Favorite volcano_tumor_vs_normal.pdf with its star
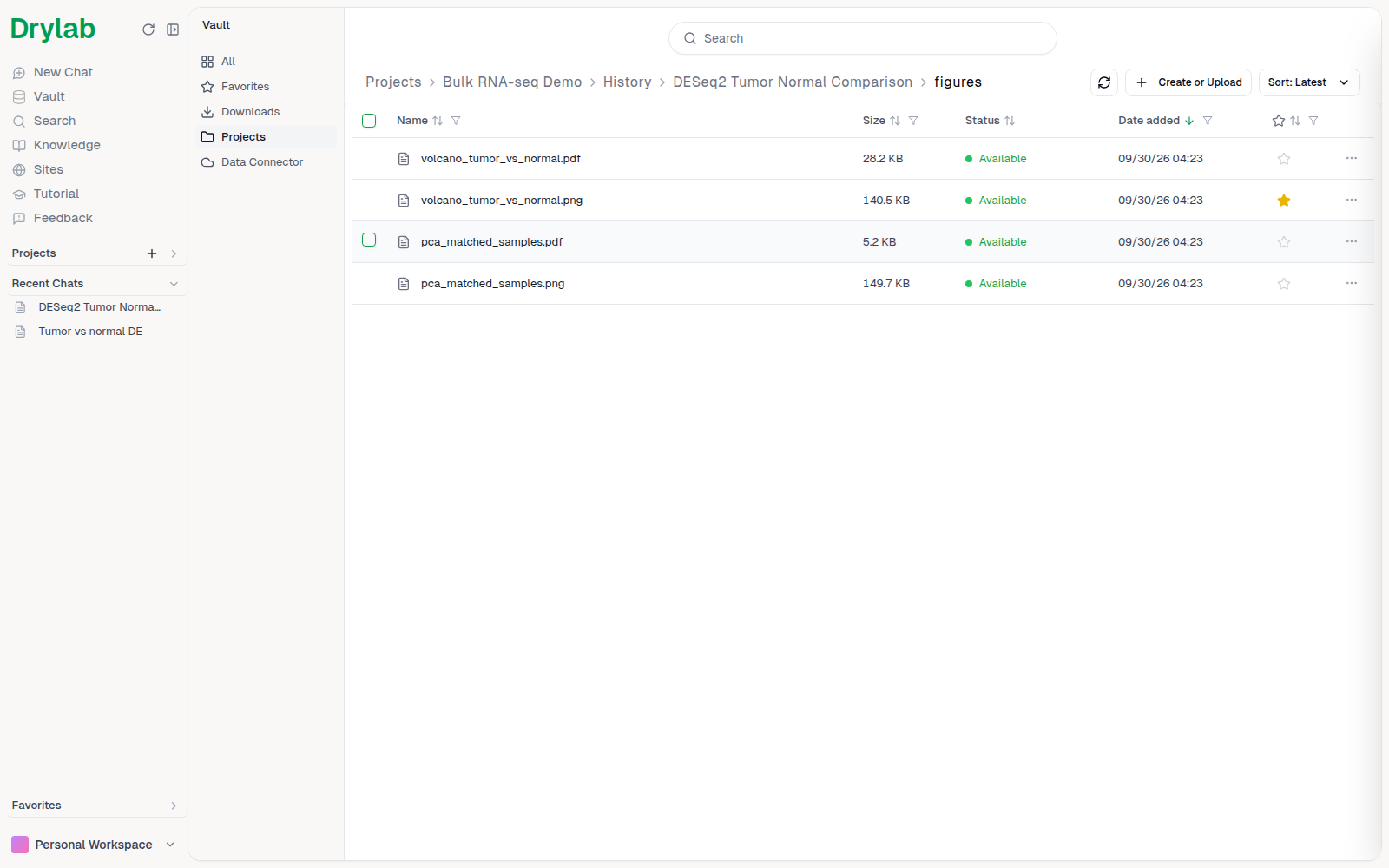Screen dimensions: 1389x868 click(1284, 159)
